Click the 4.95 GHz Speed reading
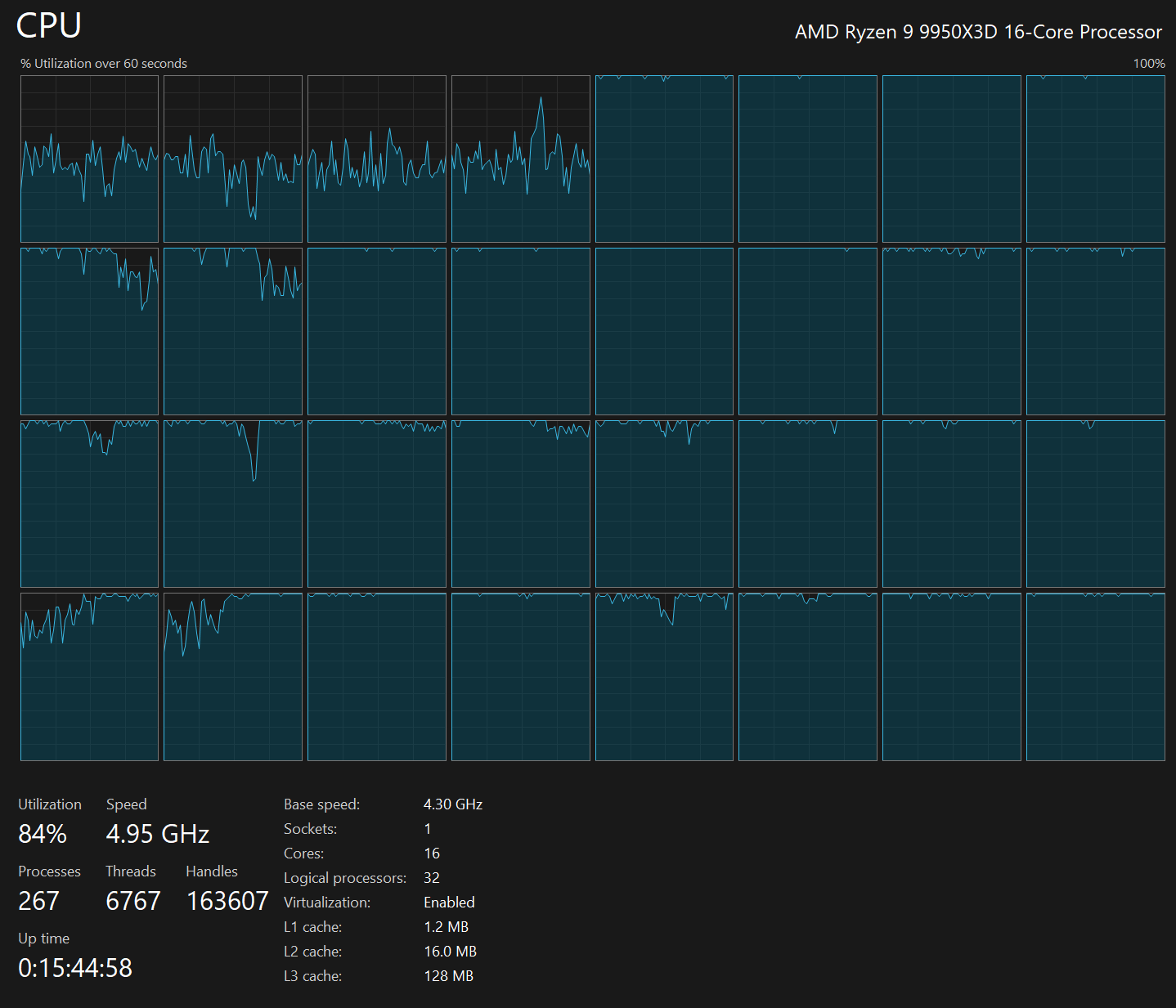Image resolution: width=1176 pixels, height=1008 pixels. [x=158, y=834]
